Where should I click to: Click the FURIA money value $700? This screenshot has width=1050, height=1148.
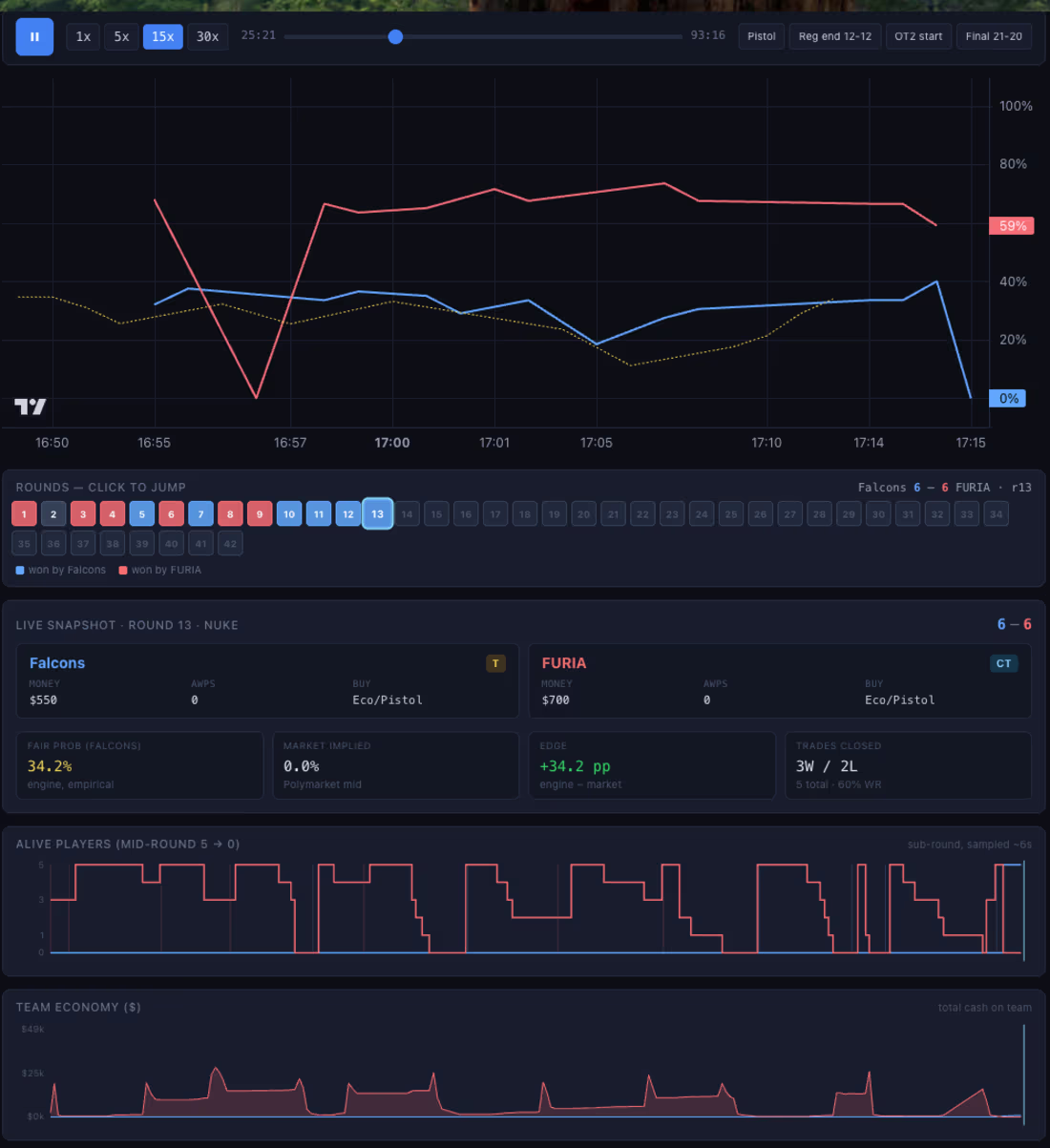[x=556, y=700]
